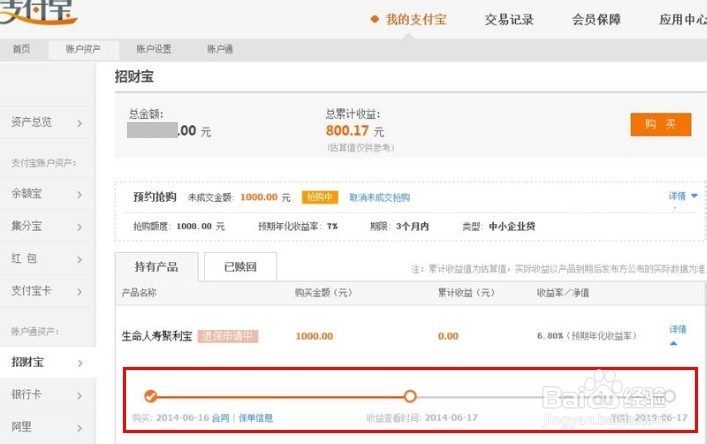The image size is (707, 444).
Task: Click 中小企业贷 type text
Action: coord(512,226)
